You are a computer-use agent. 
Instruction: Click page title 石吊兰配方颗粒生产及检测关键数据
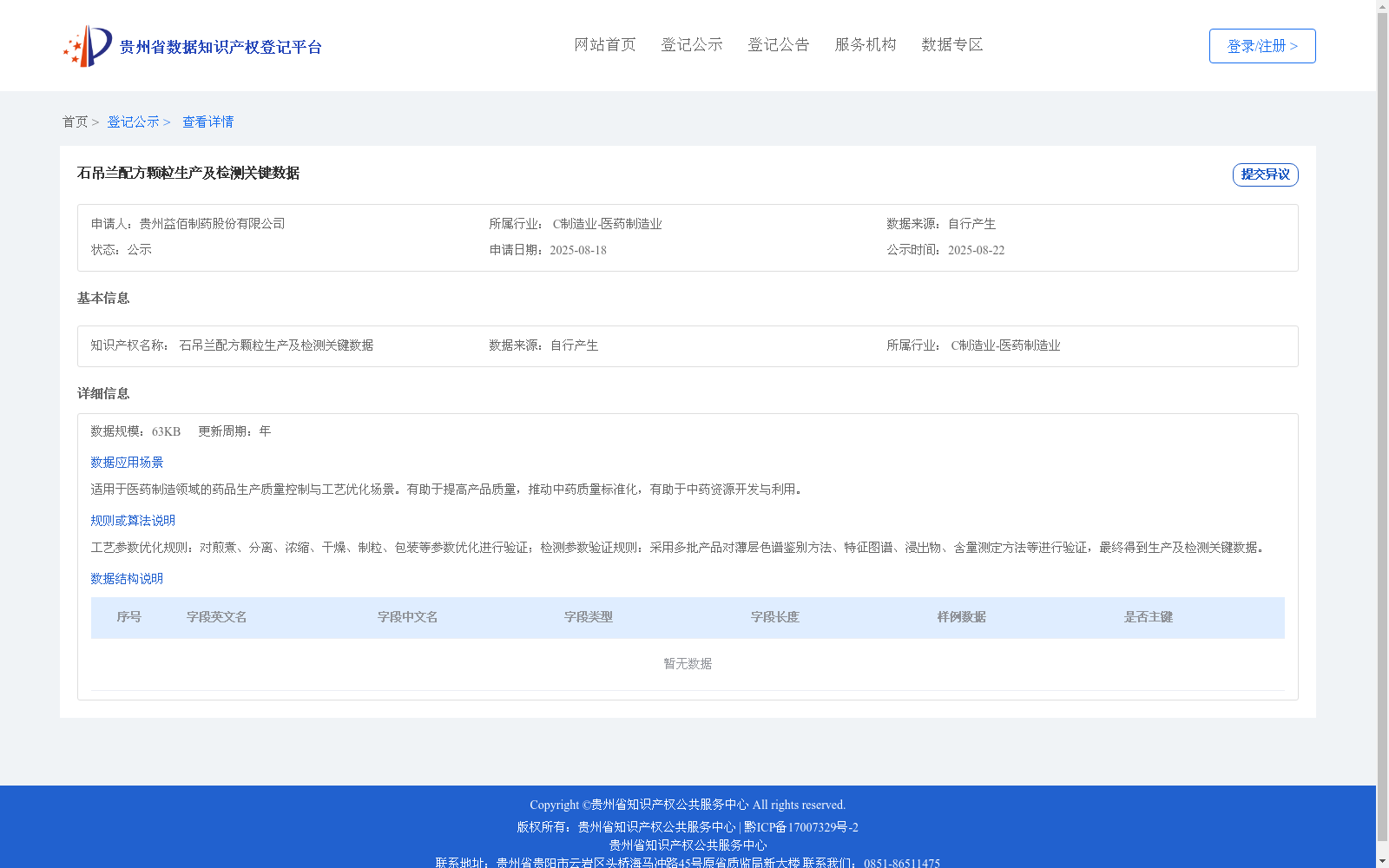pos(188,174)
